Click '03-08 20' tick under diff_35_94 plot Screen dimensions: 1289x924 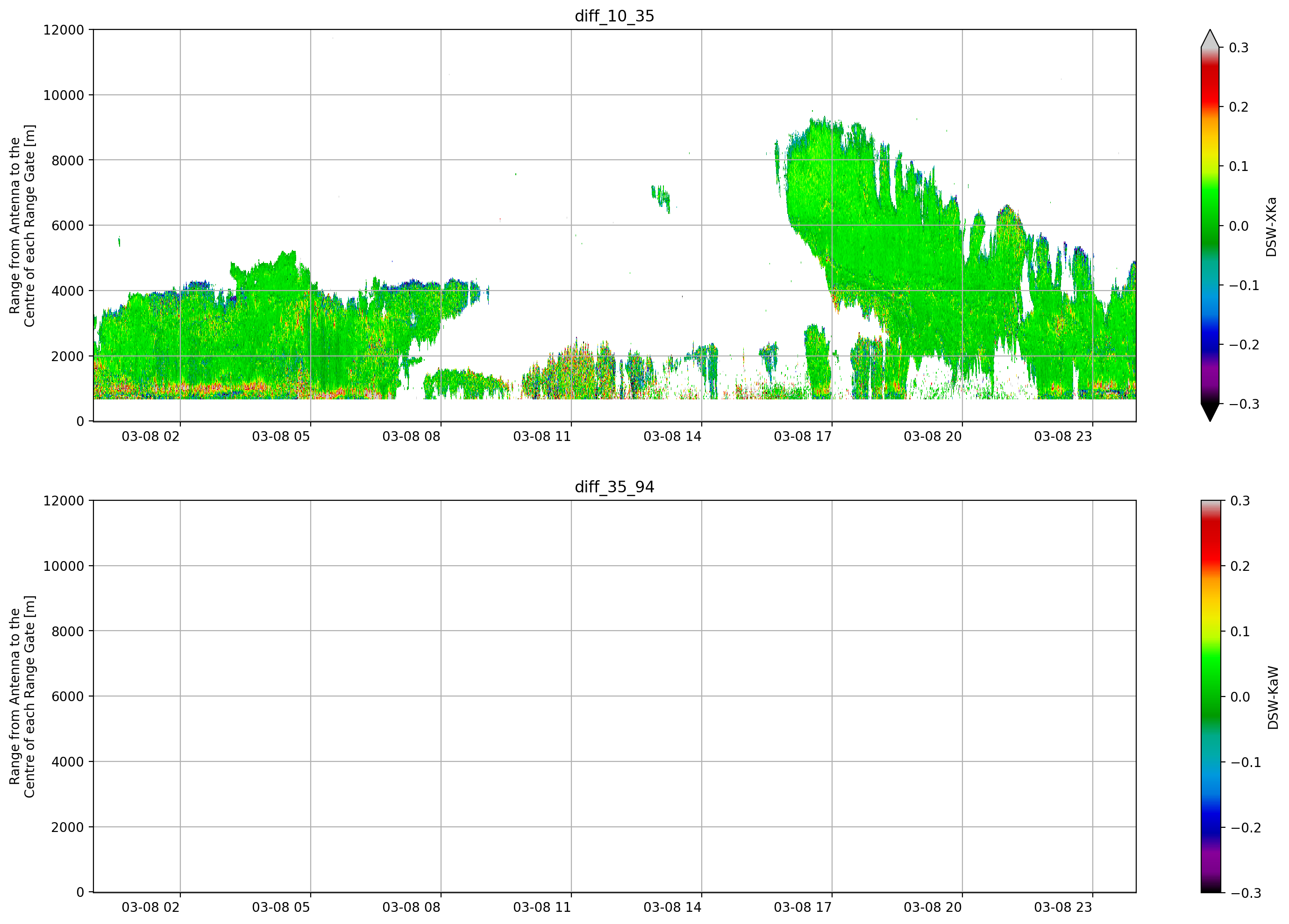(x=933, y=907)
